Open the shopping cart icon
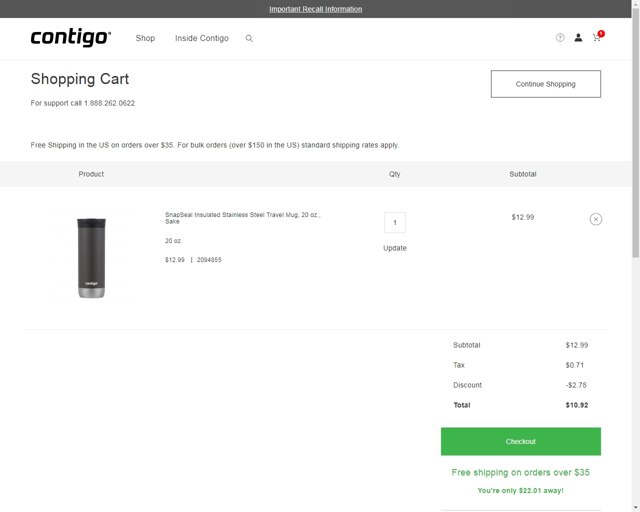 coord(597,37)
